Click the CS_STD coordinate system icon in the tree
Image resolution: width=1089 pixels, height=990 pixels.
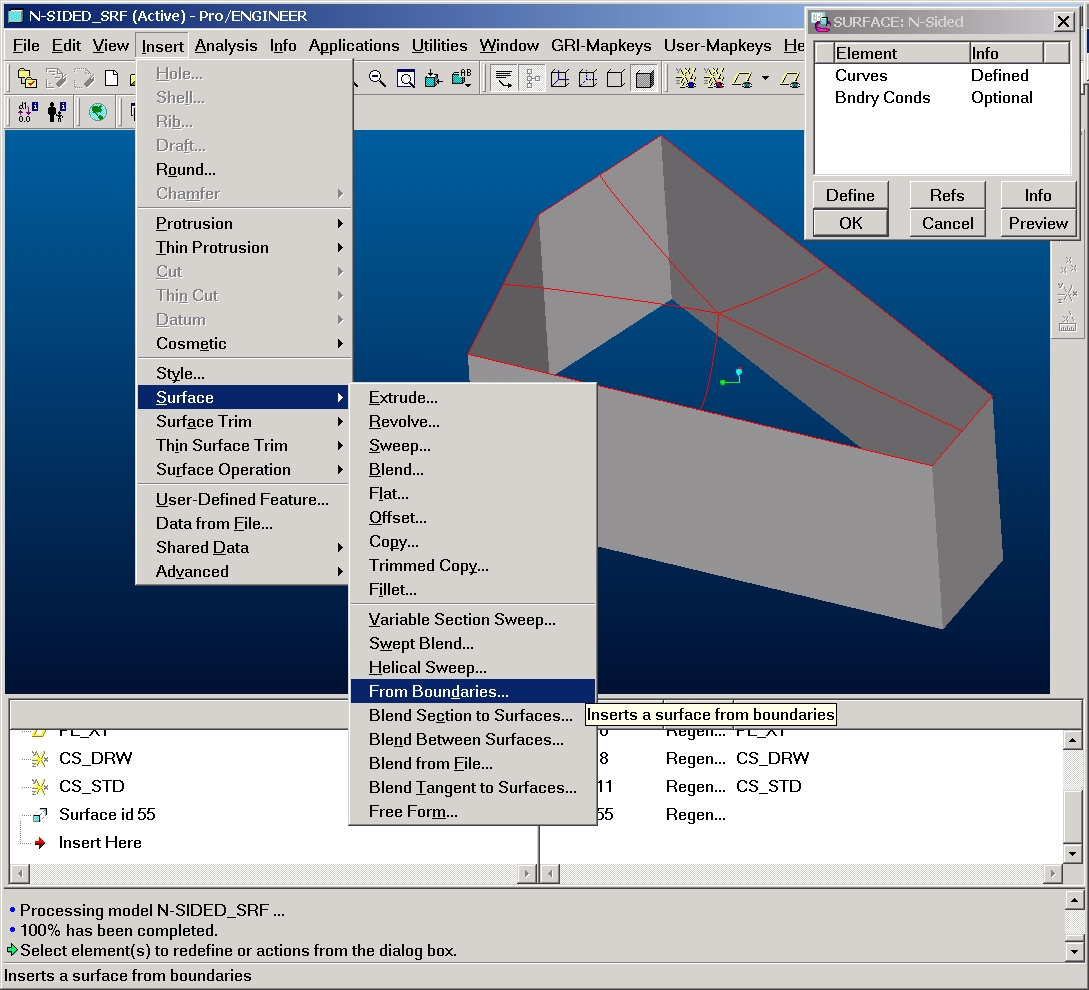tap(40, 786)
